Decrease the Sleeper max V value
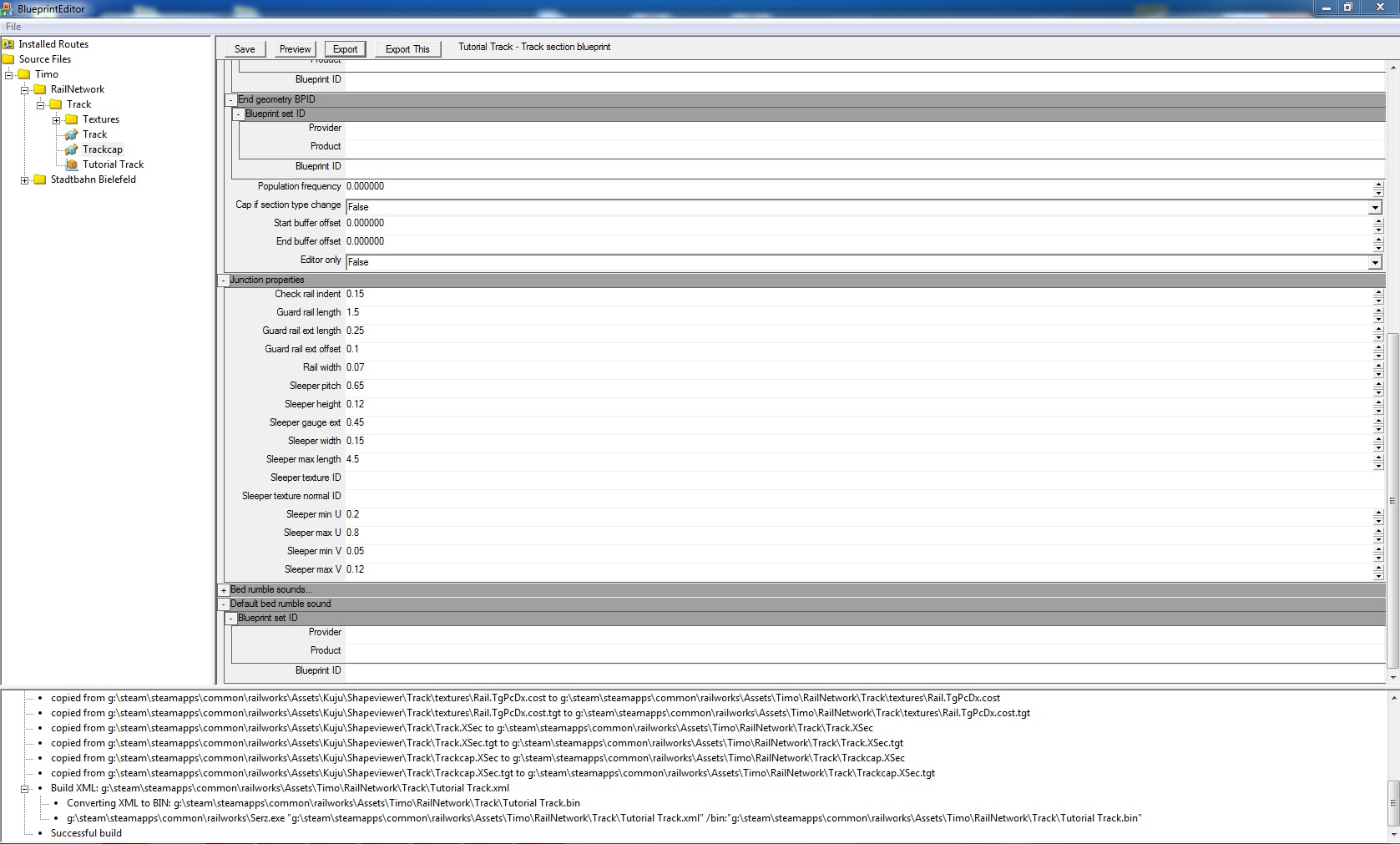The height and width of the screenshot is (844, 1400). coord(1378,574)
